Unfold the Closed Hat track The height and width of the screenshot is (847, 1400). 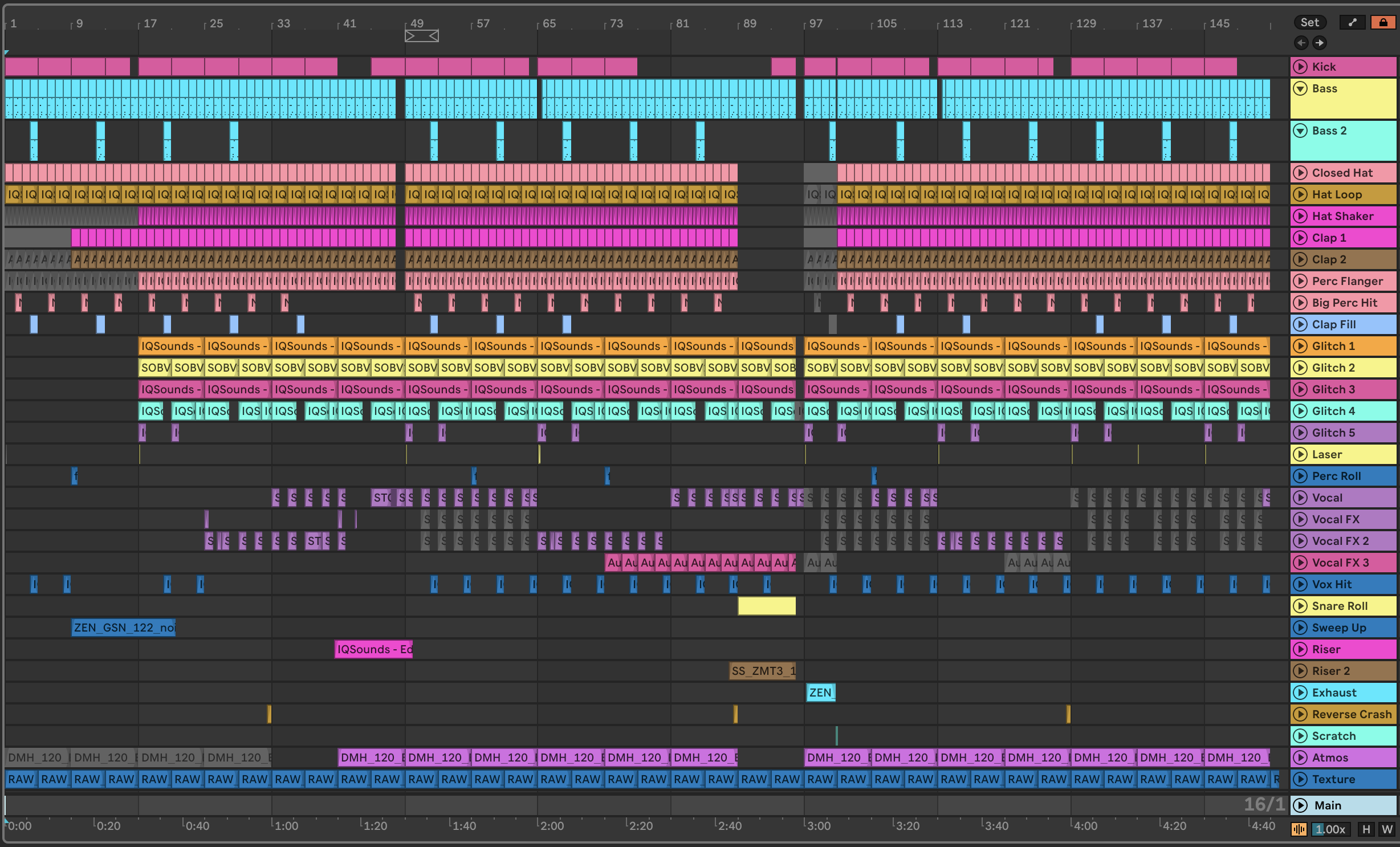pyautogui.click(x=1300, y=173)
